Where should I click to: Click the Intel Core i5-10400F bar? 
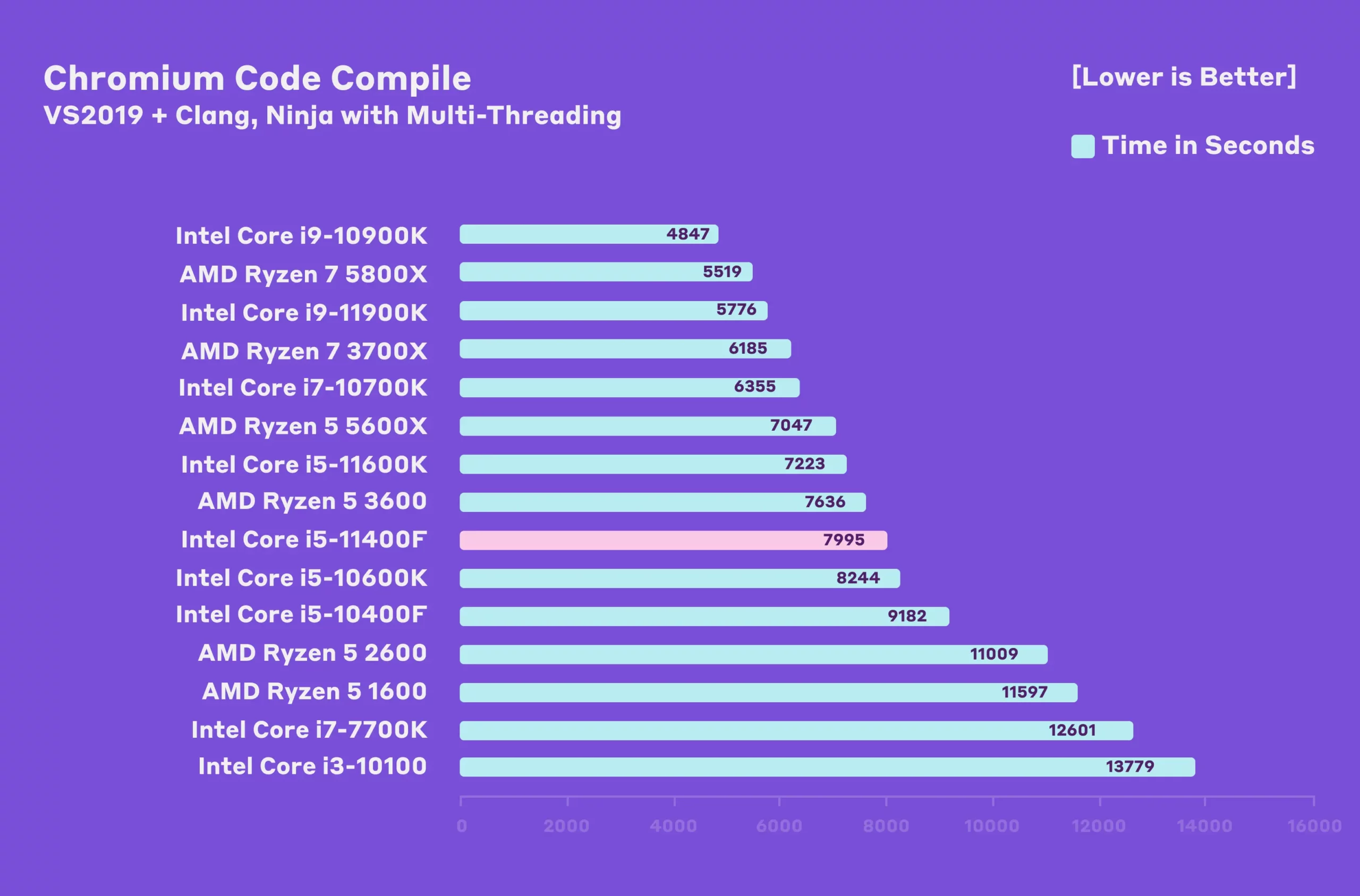click(x=703, y=616)
